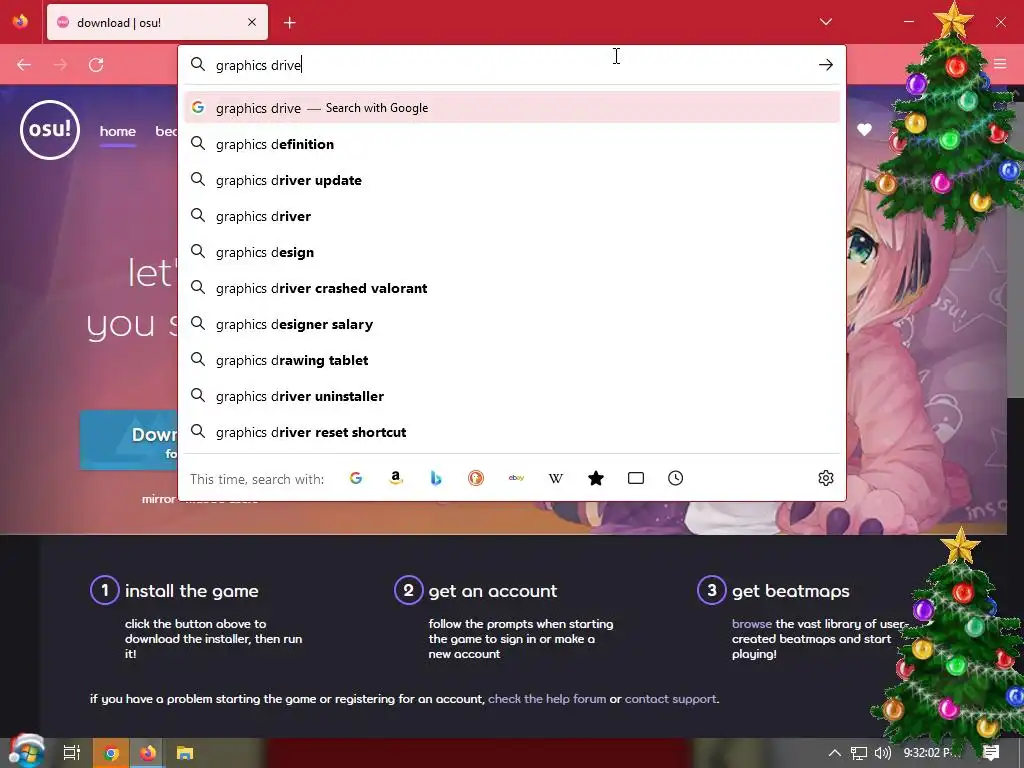Search in Bookmarks using star icon

point(596,478)
